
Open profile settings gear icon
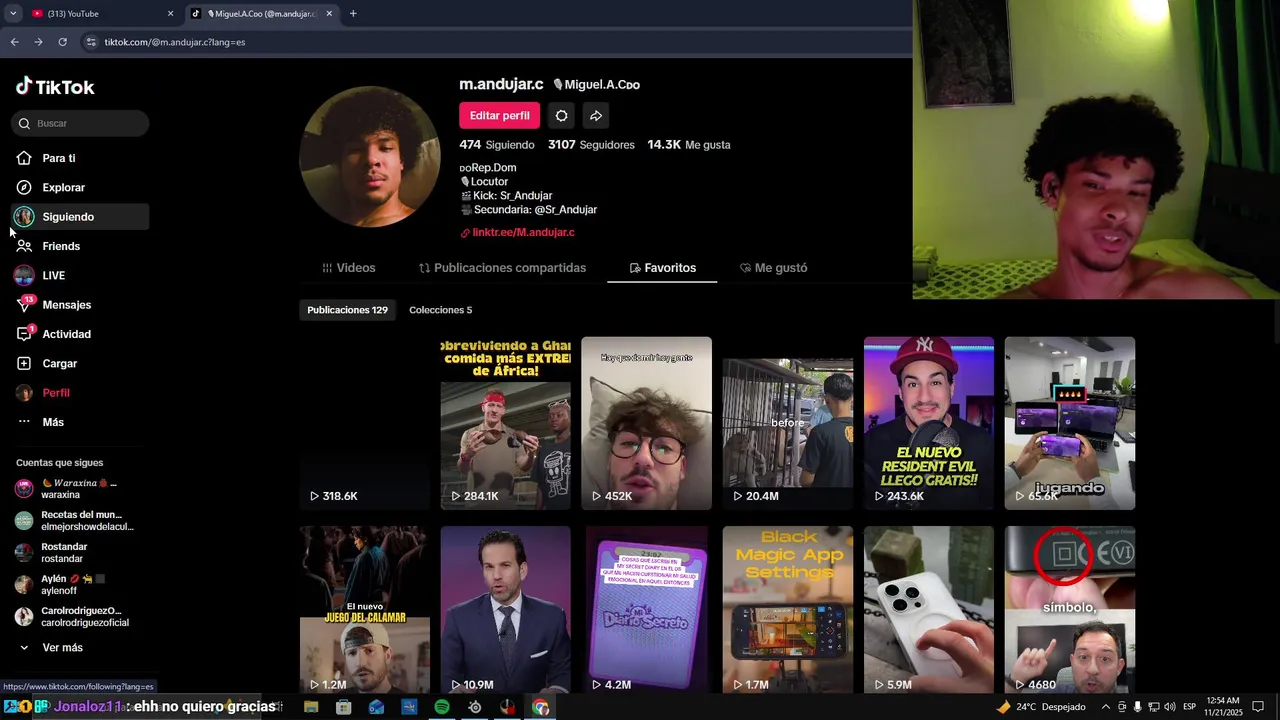click(x=561, y=116)
